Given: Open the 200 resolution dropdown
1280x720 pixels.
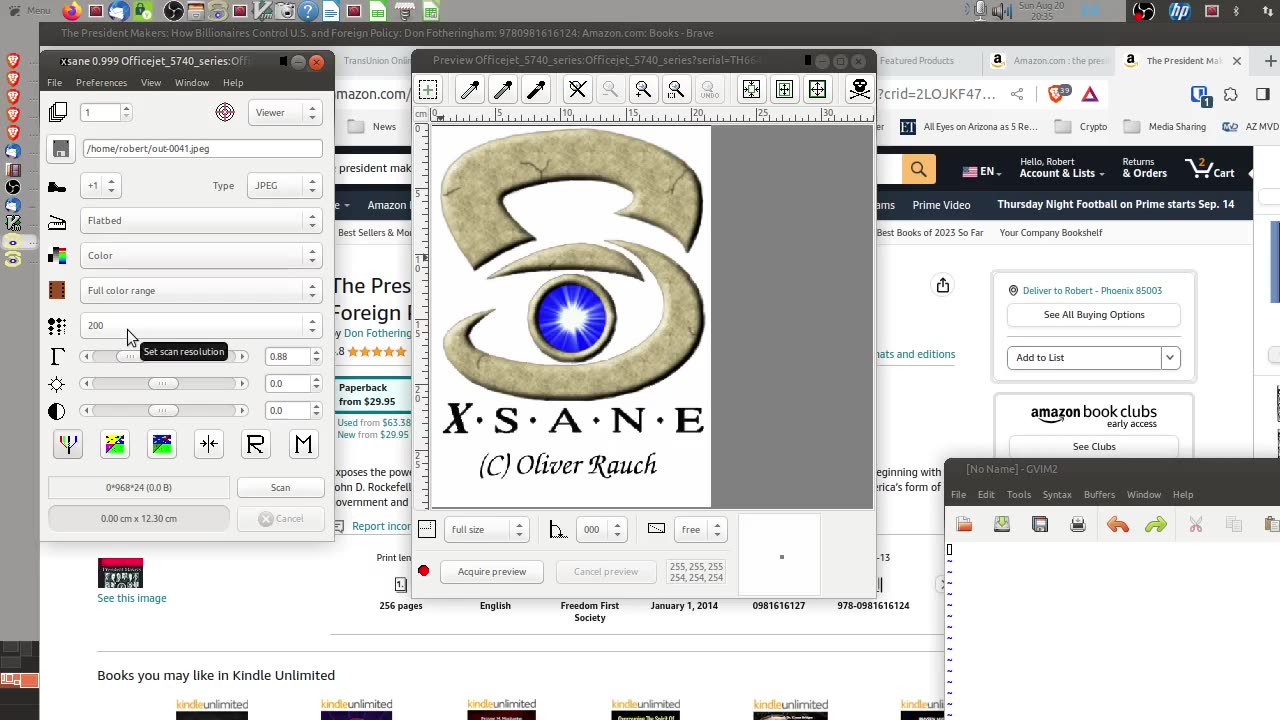Looking at the screenshot, I should pos(200,325).
